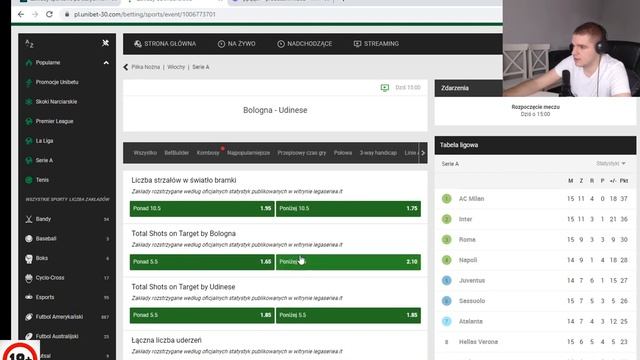Select La Liga in the sidebar
Image resolution: width=640 pixels, height=360 pixels.
pos(44,141)
